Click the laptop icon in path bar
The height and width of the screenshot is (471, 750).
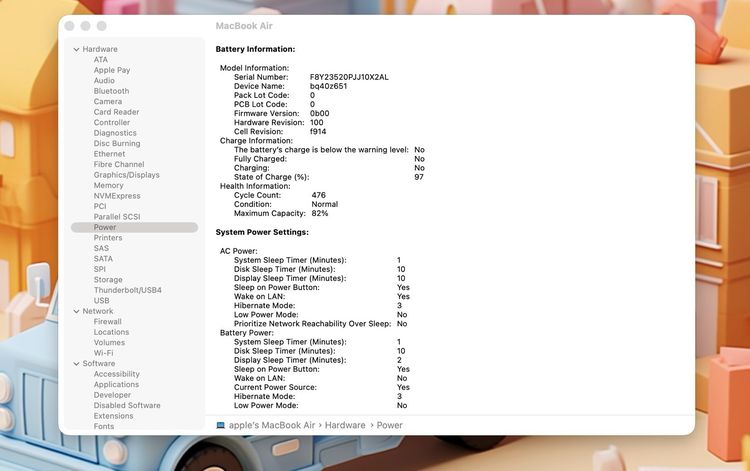pos(221,425)
